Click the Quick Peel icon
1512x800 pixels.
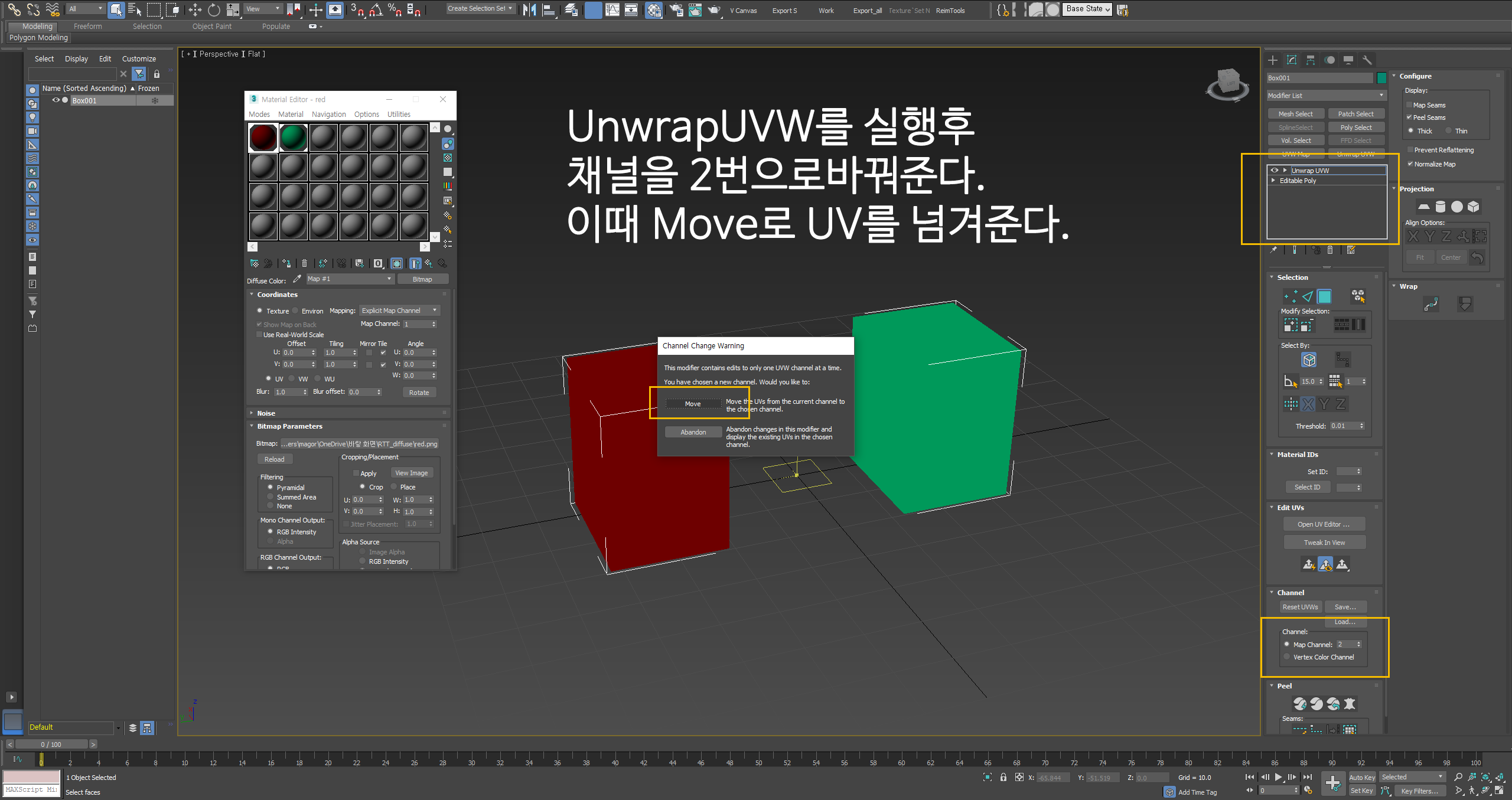[1299, 704]
